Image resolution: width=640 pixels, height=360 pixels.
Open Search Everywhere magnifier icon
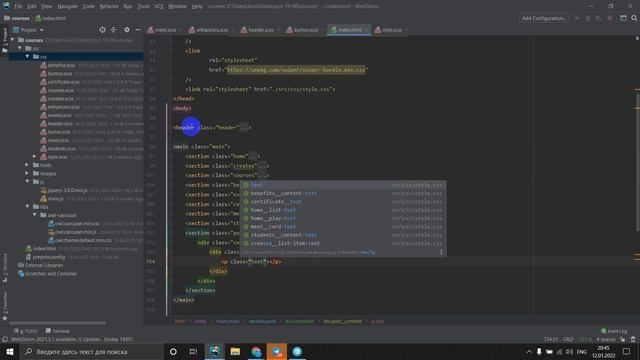[x=634, y=18]
